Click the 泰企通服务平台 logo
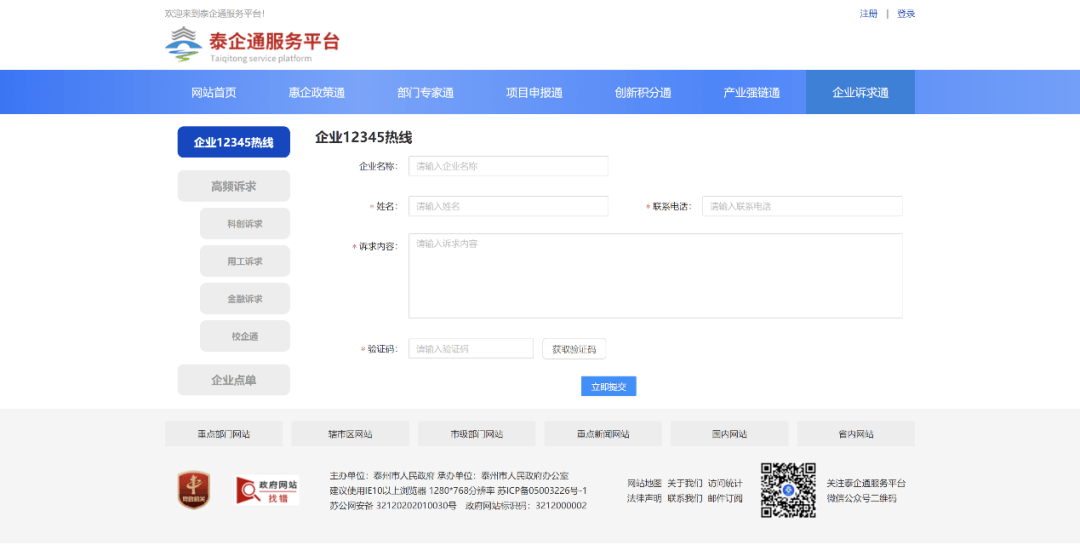Viewport: 1080px width, 545px height. (x=252, y=45)
